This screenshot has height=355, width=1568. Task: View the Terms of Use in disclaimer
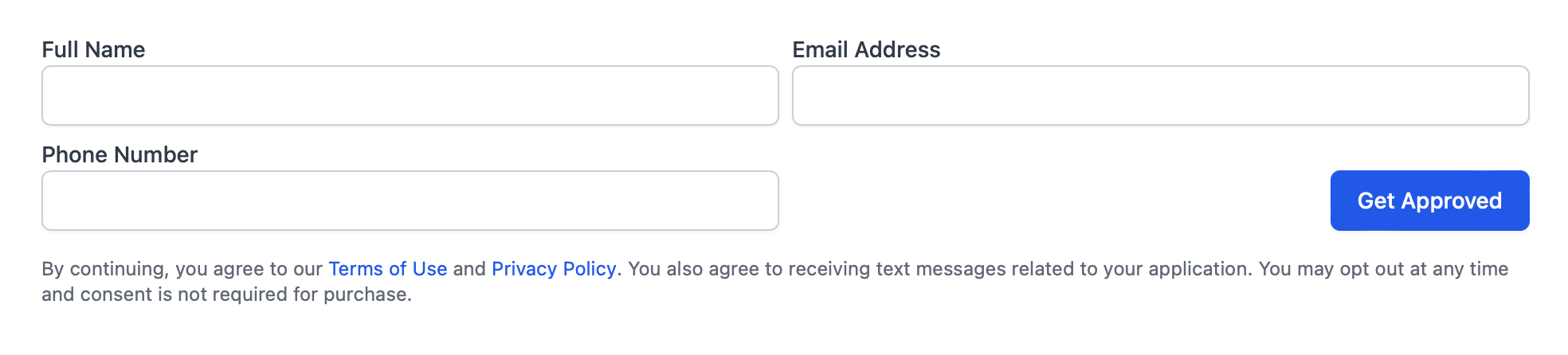coord(387,269)
